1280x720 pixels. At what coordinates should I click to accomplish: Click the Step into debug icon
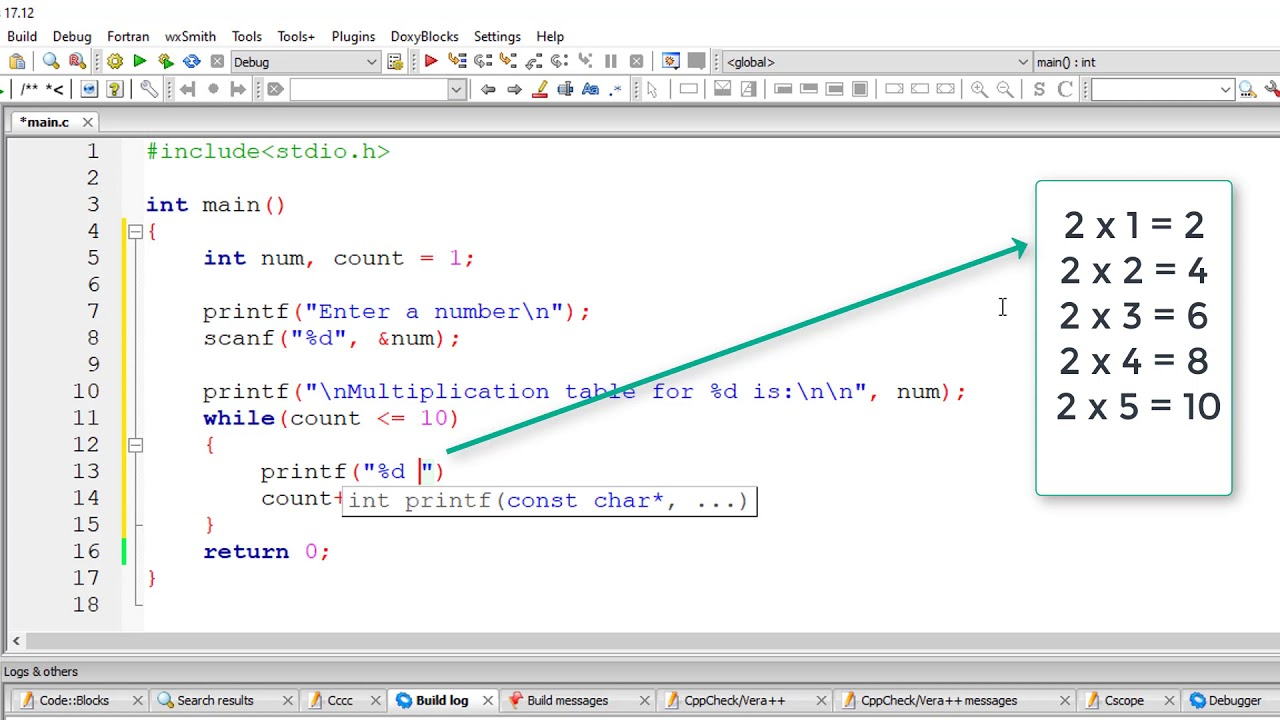pos(509,62)
